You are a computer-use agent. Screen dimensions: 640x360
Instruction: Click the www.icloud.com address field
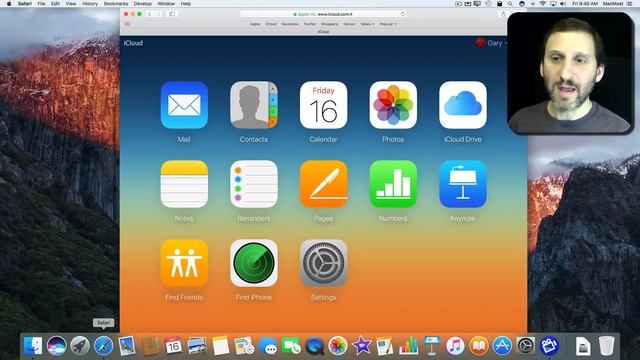tap(323, 14)
